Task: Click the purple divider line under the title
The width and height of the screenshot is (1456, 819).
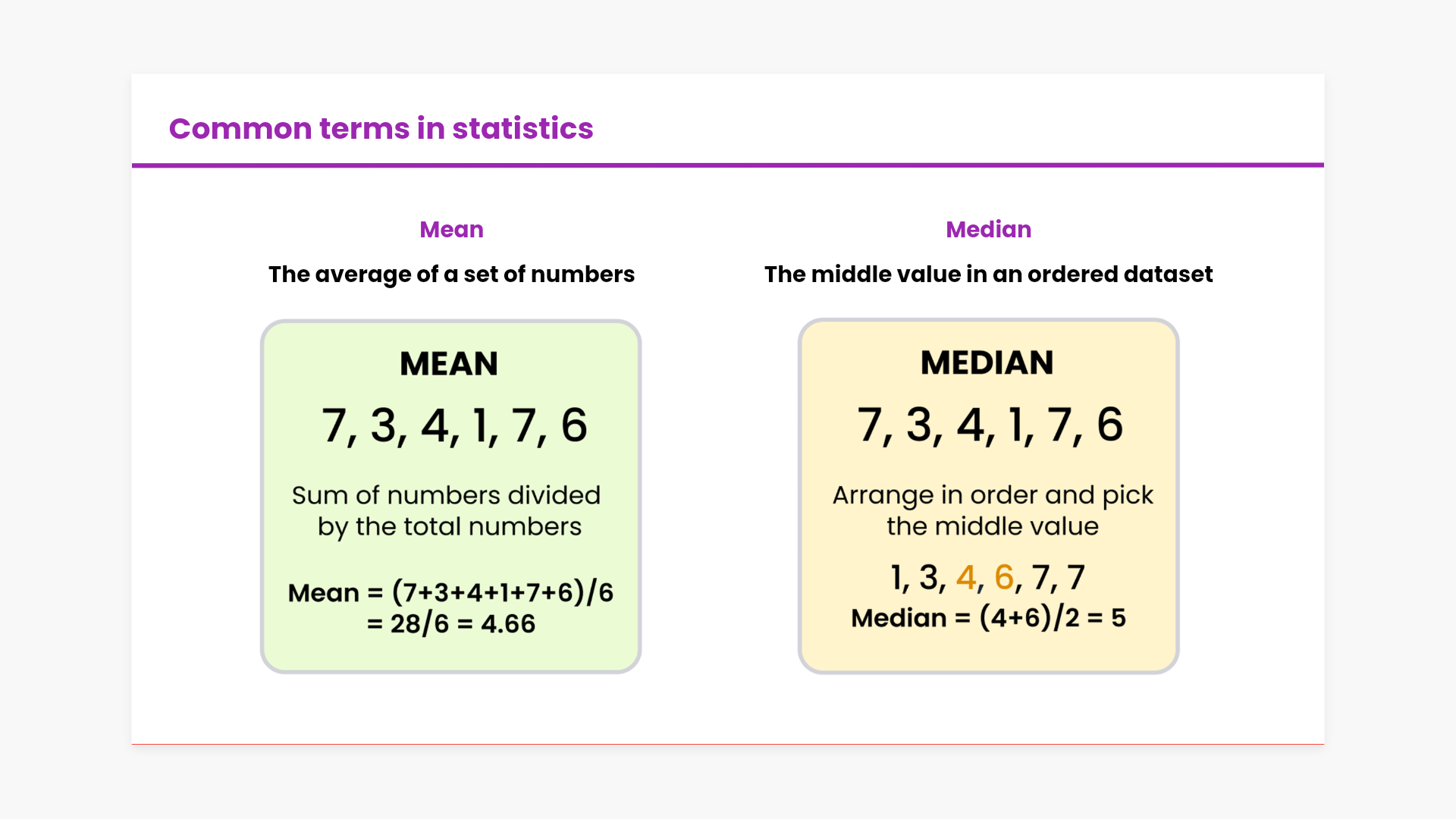Action: [728, 165]
